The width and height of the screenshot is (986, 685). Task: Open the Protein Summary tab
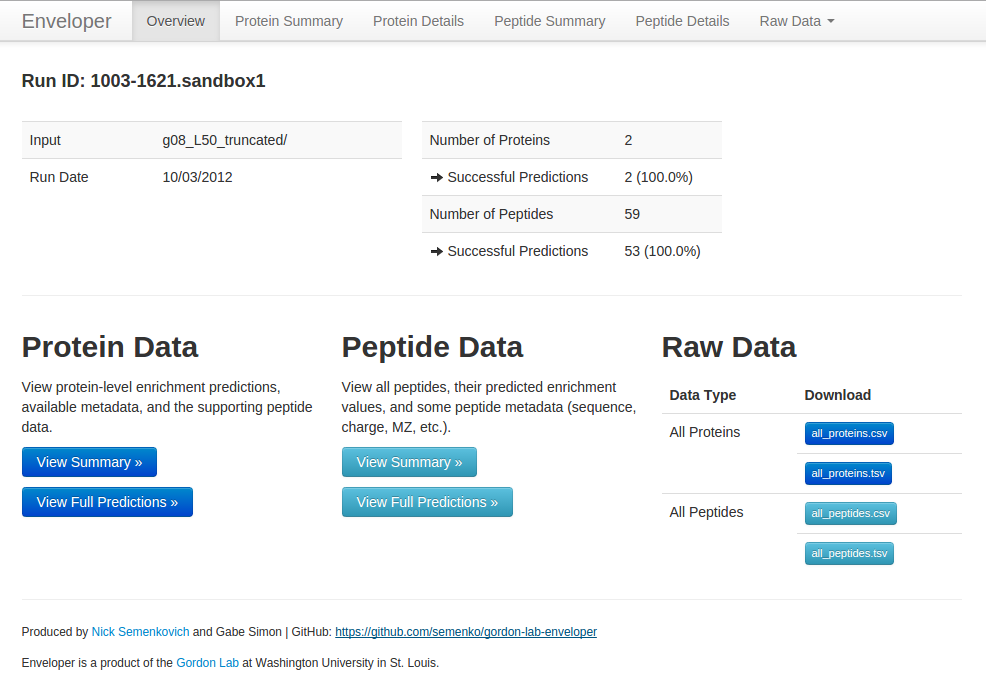tap(289, 21)
